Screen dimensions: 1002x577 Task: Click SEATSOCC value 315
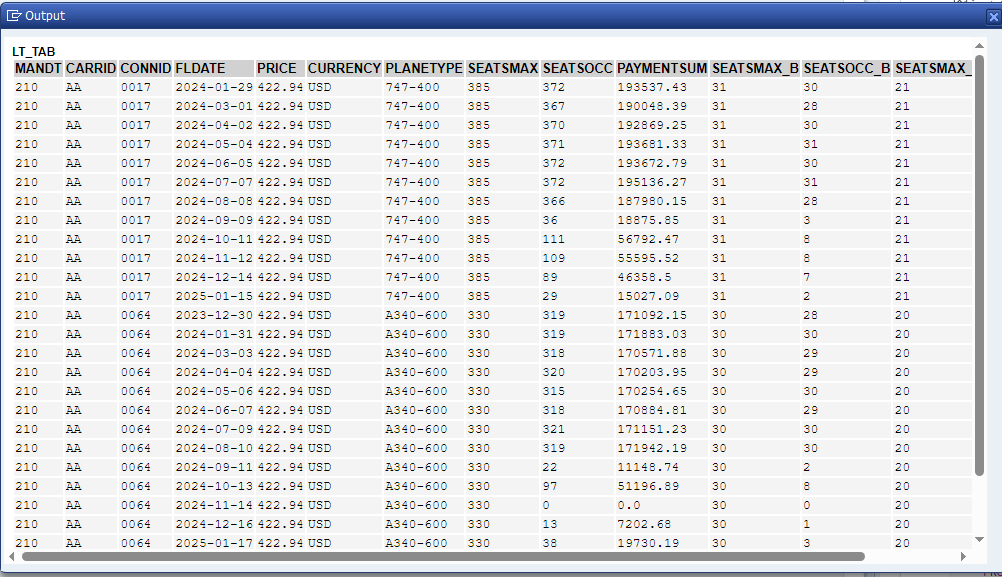(x=553, y=392)
